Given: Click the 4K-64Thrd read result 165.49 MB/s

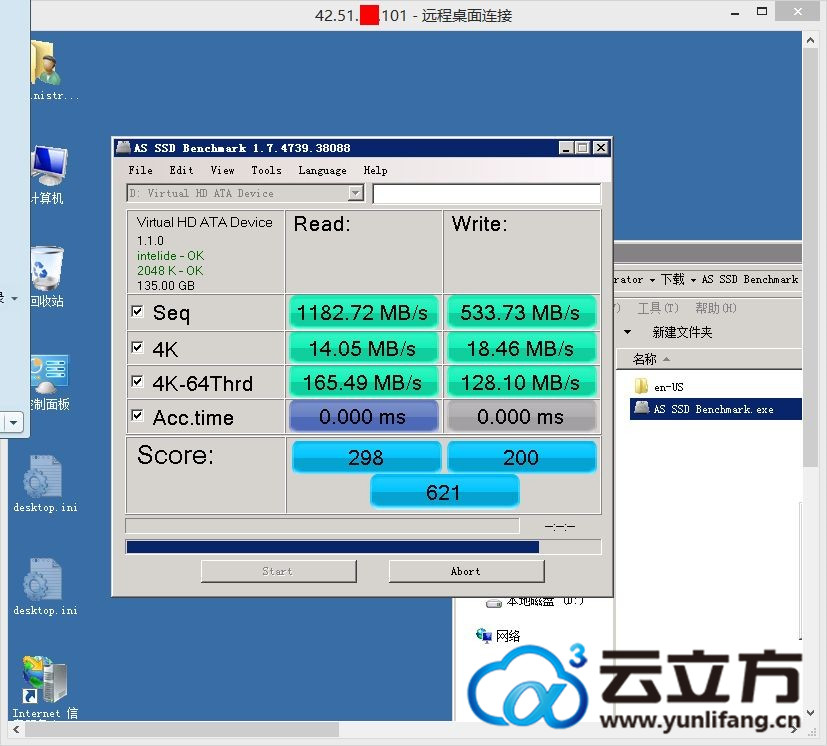Looking at the screenshot, I should pos(362,382).
